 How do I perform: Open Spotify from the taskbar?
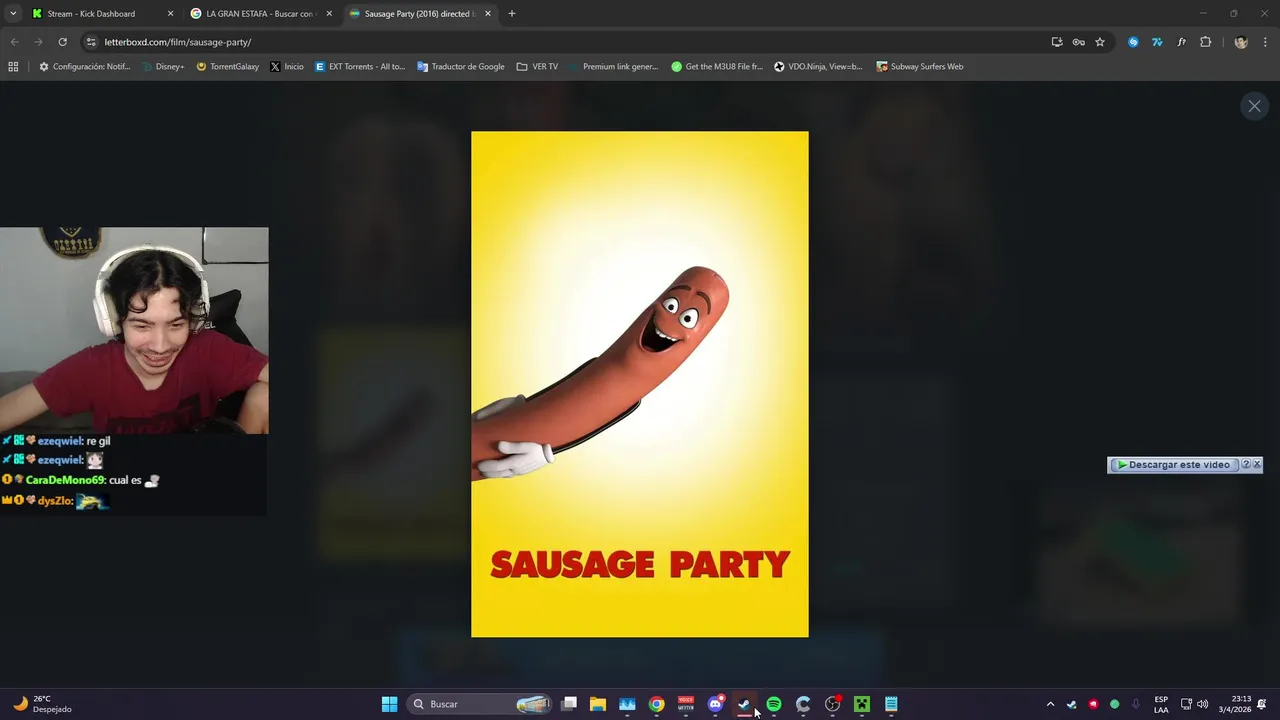774,704
